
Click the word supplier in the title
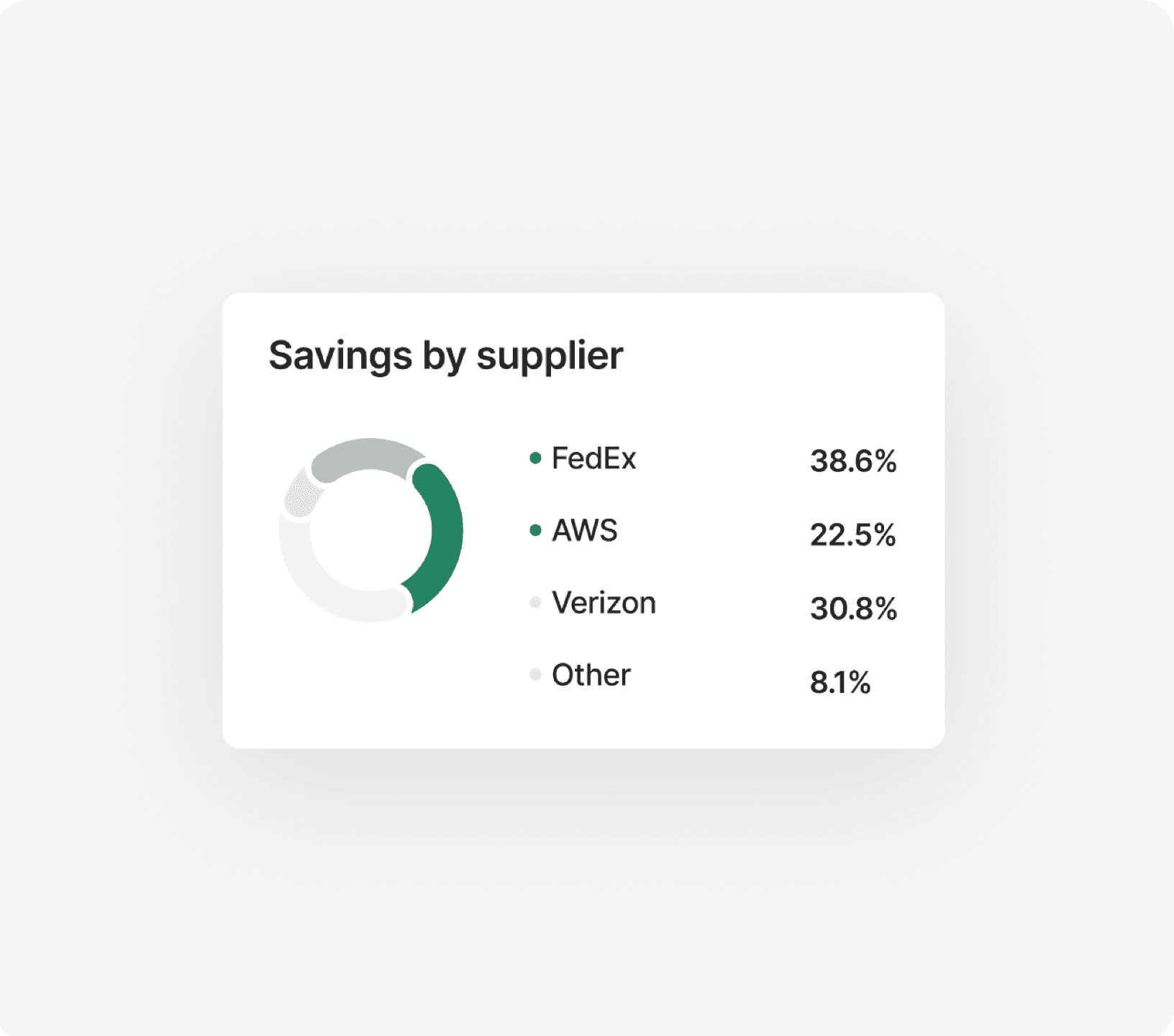tap(550, 356)
